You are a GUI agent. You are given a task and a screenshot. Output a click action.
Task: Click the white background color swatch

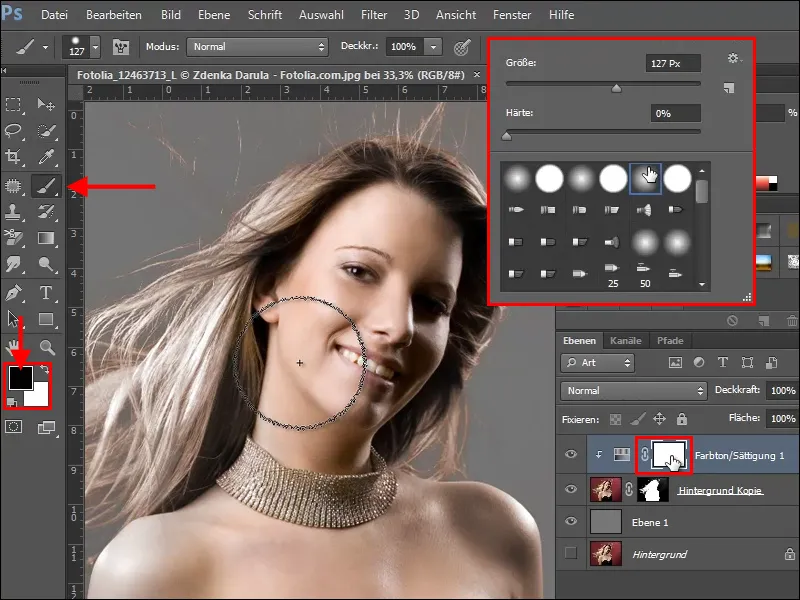[39, 396]
